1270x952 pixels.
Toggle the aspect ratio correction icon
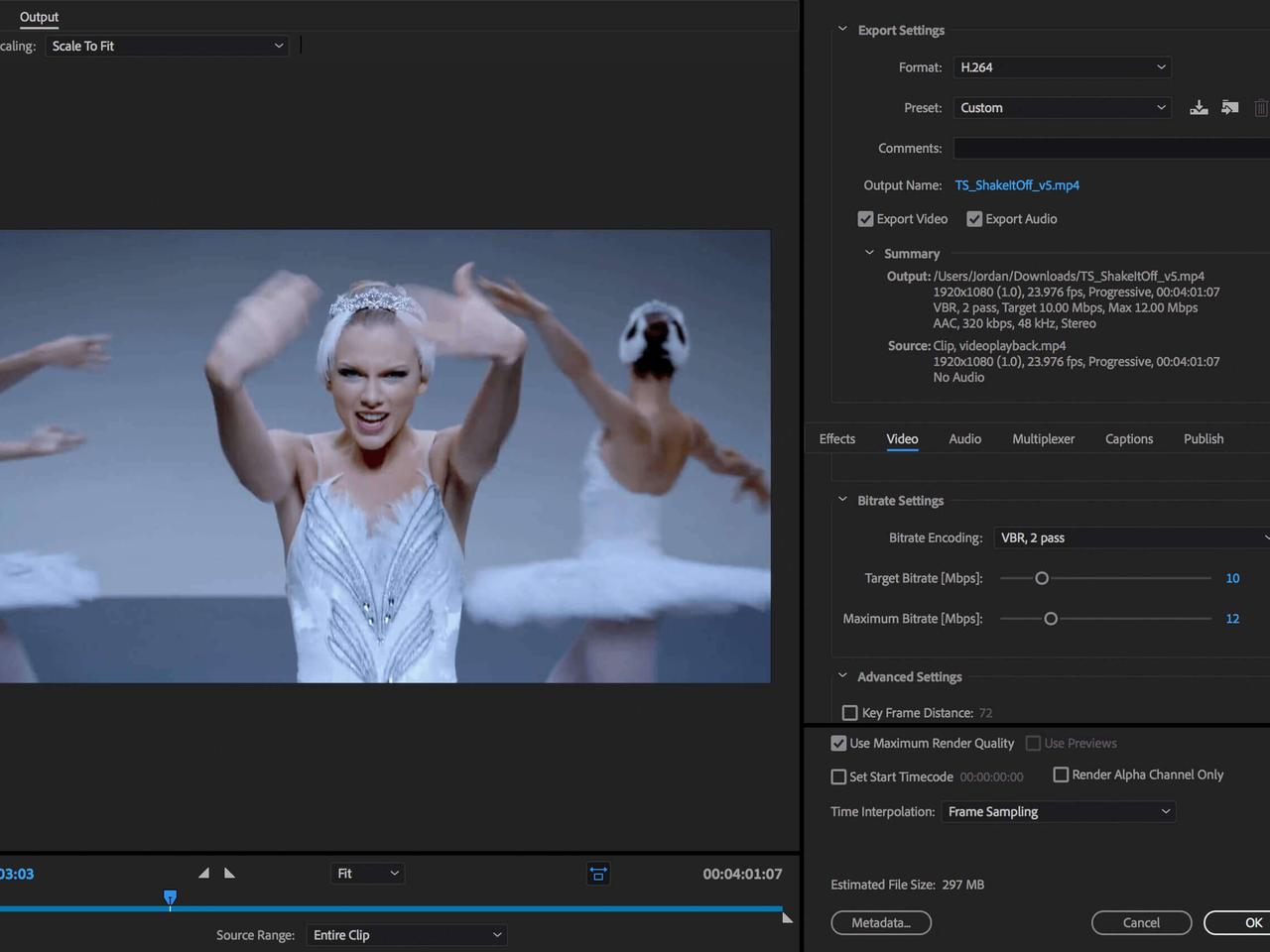click(x=598, y=874)
